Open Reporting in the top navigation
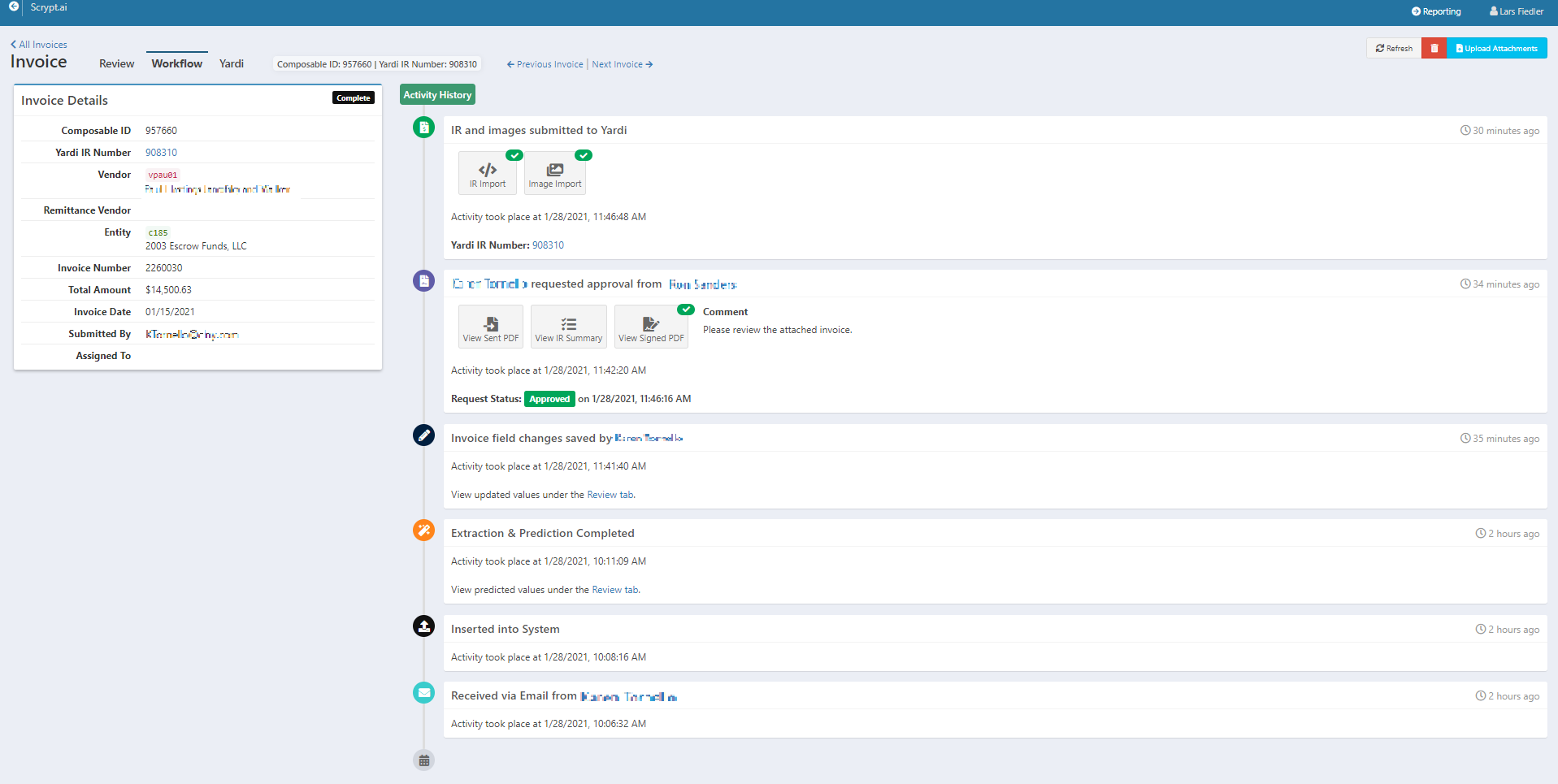 (x=1435, y=11)
